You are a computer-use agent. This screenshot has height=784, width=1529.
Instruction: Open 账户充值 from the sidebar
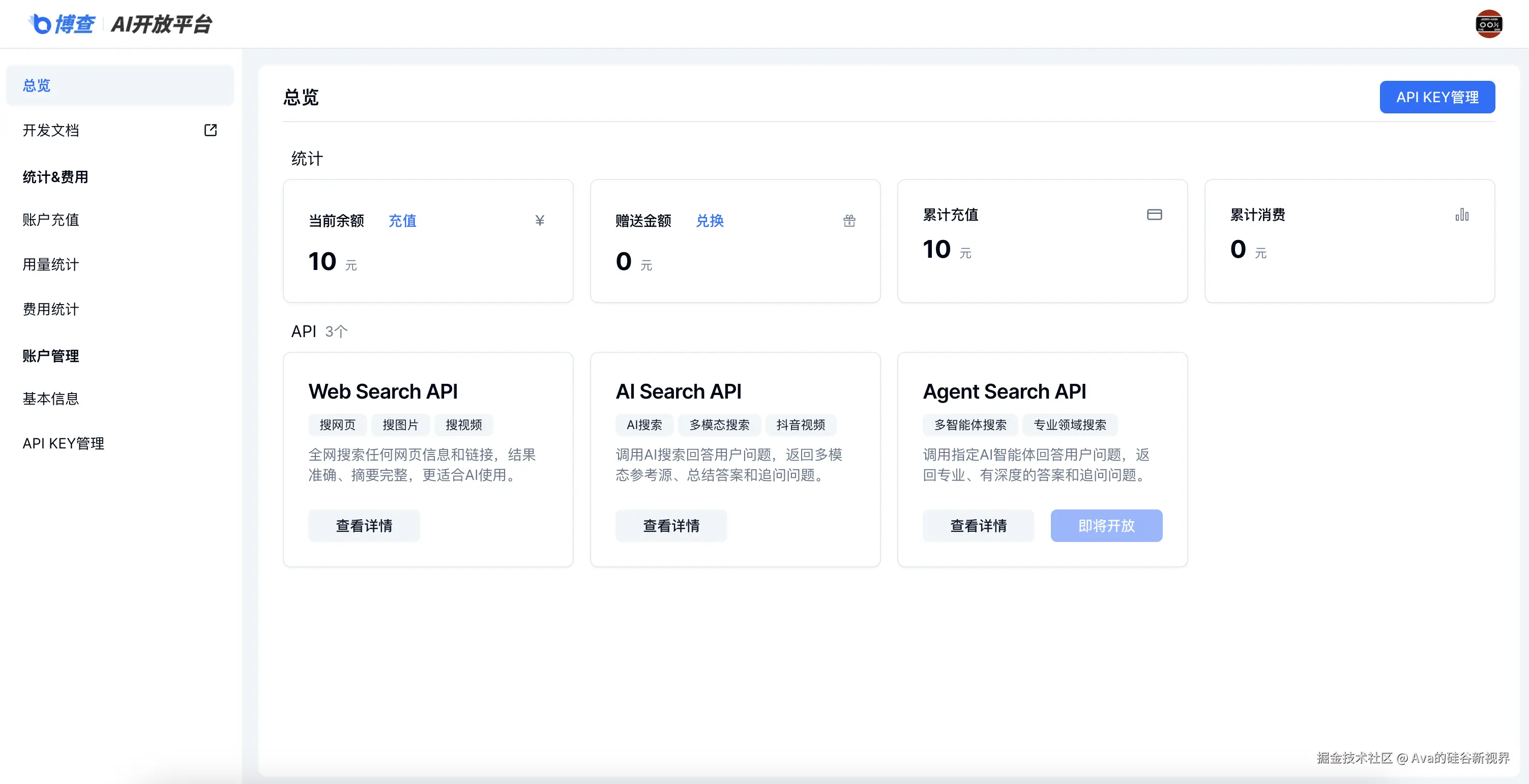pos(51,220)
